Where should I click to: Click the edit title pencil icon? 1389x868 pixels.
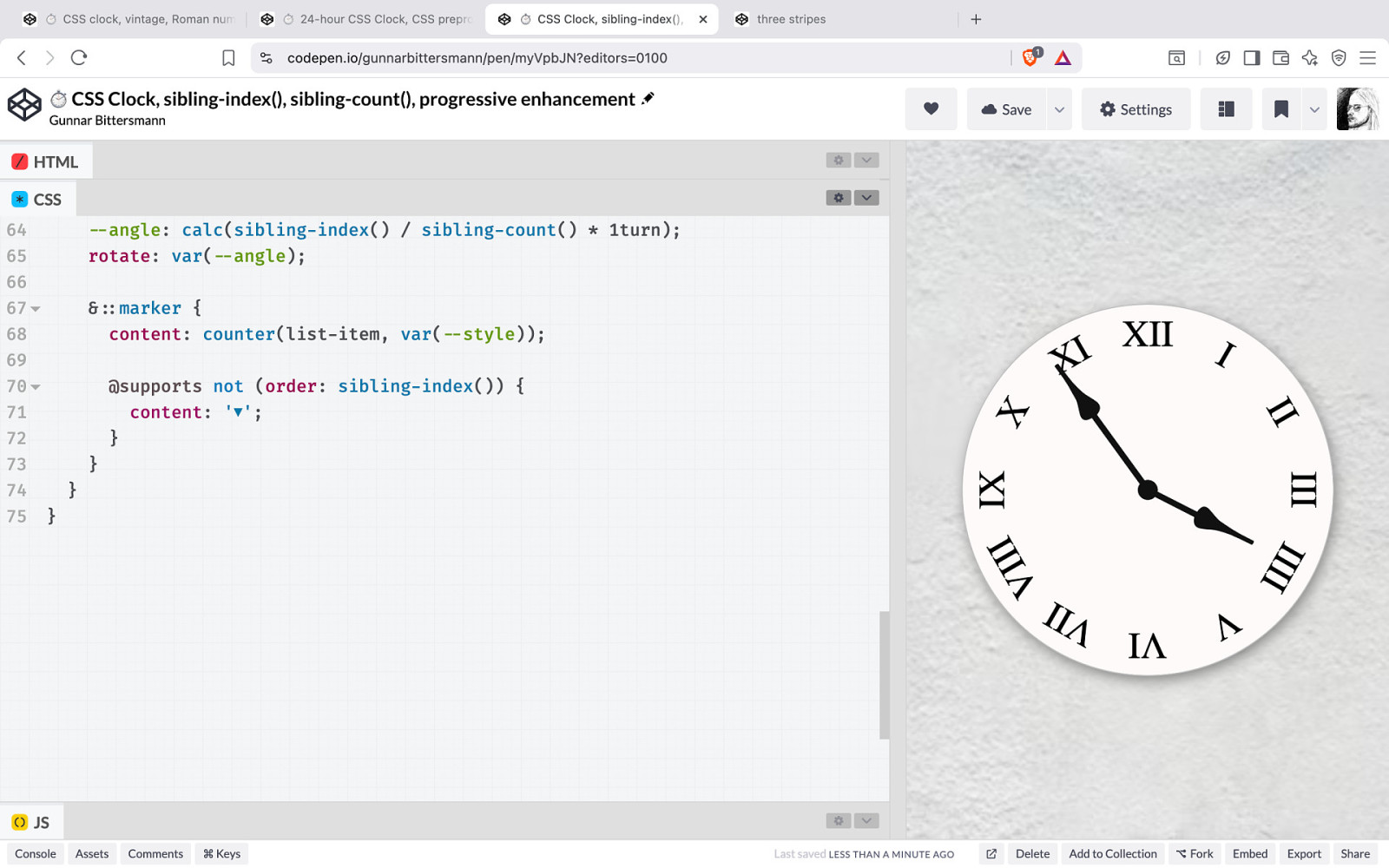[x=648, y=99]
